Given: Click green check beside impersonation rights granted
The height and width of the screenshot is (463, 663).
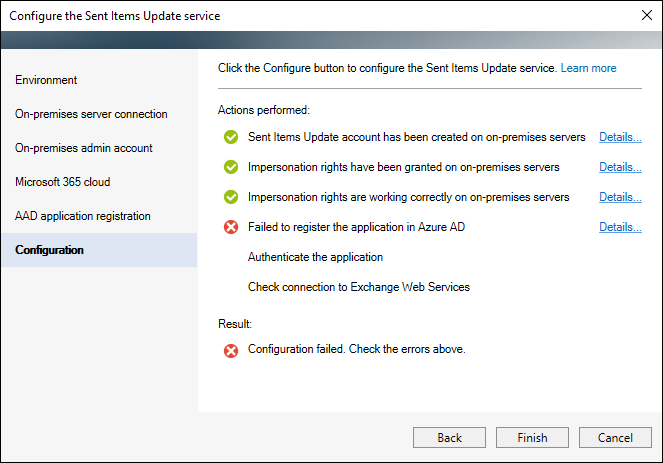Looking at the screenshot, I should coord(231,167).
